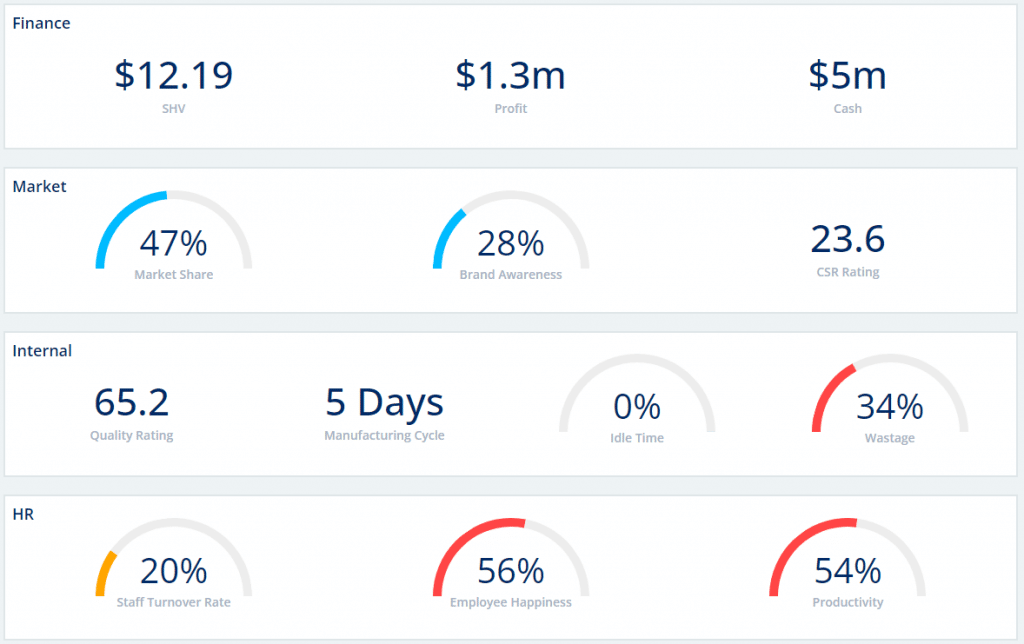Click the Staff Turnover Rate label
Screen dimensions: 1024x644
click(x=173, y=602)
